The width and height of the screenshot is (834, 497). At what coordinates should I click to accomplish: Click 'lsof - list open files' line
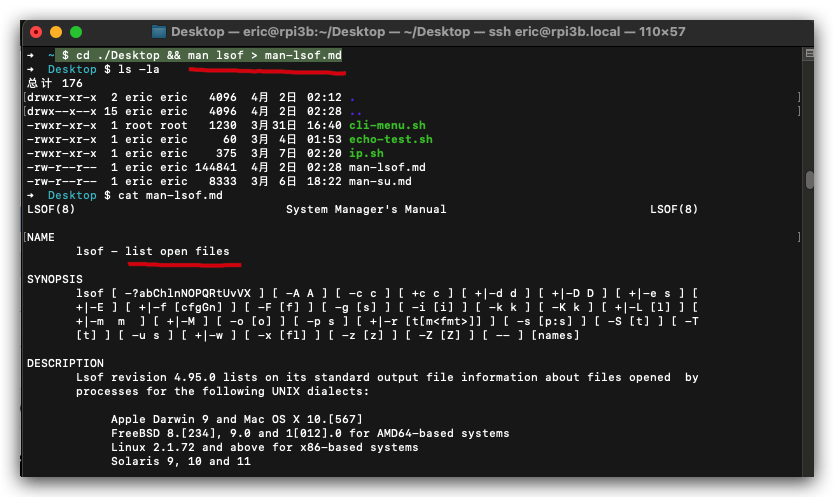(153, 251)
